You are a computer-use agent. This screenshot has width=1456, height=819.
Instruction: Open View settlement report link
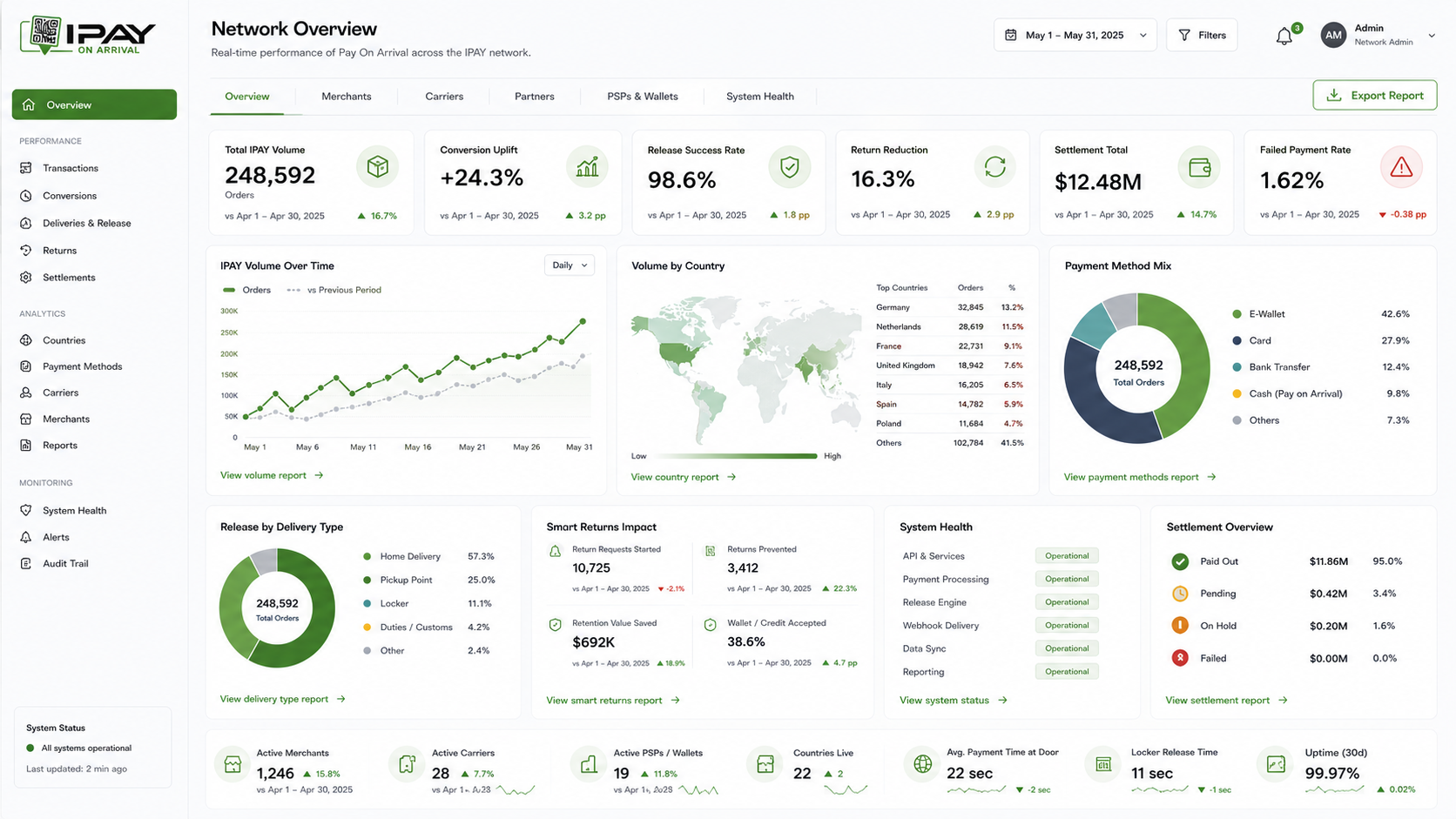coord(1226,701)
